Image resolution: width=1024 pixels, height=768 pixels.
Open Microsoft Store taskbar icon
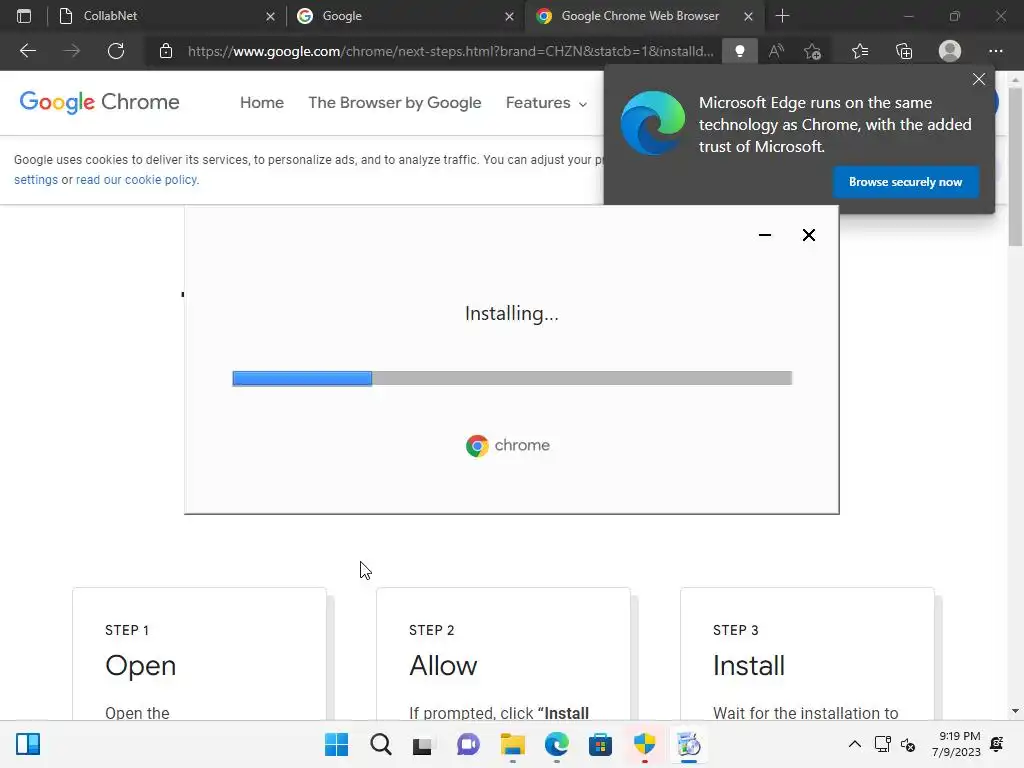point(600,744)
